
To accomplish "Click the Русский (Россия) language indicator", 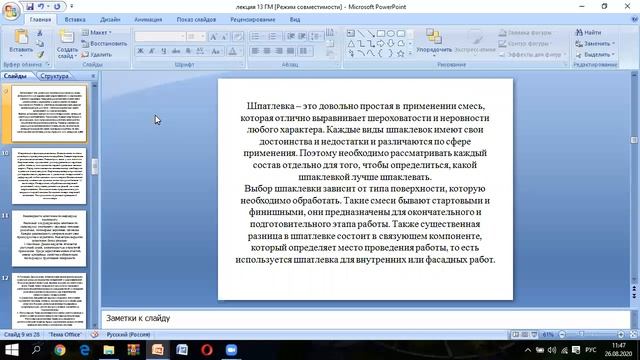I will [x=128, y=334].
